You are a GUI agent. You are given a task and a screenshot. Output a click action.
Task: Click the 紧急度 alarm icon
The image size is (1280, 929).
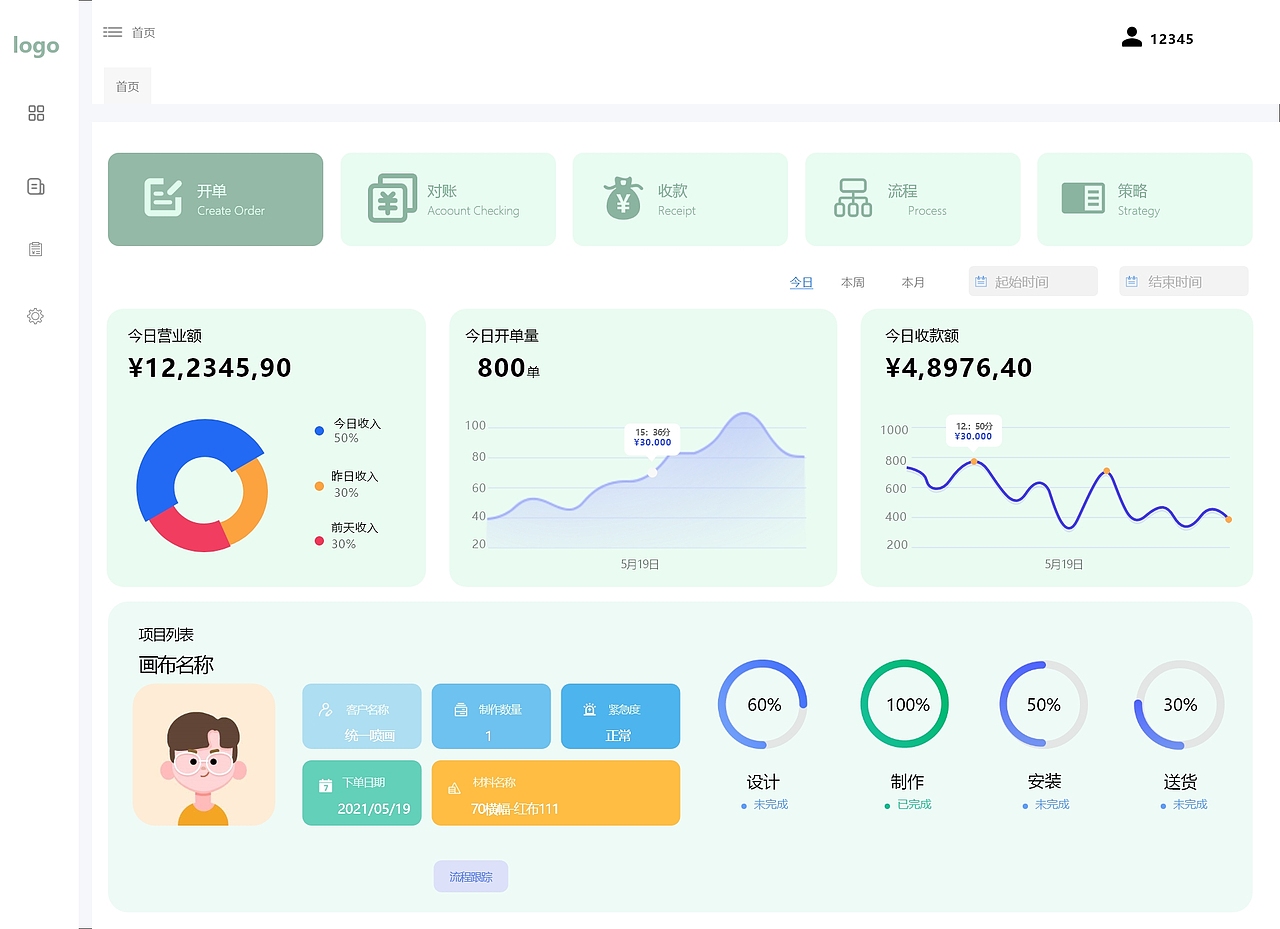[590, 710]
